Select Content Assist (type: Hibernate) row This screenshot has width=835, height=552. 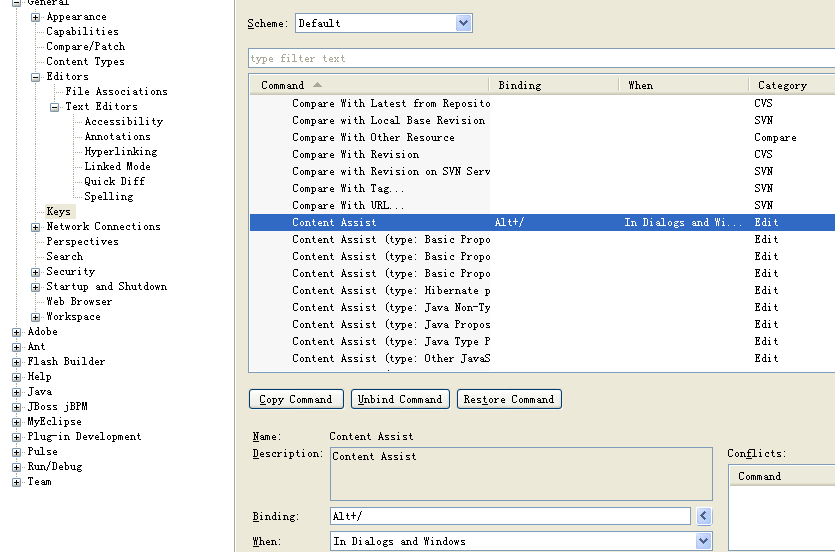tap(390, 291)
